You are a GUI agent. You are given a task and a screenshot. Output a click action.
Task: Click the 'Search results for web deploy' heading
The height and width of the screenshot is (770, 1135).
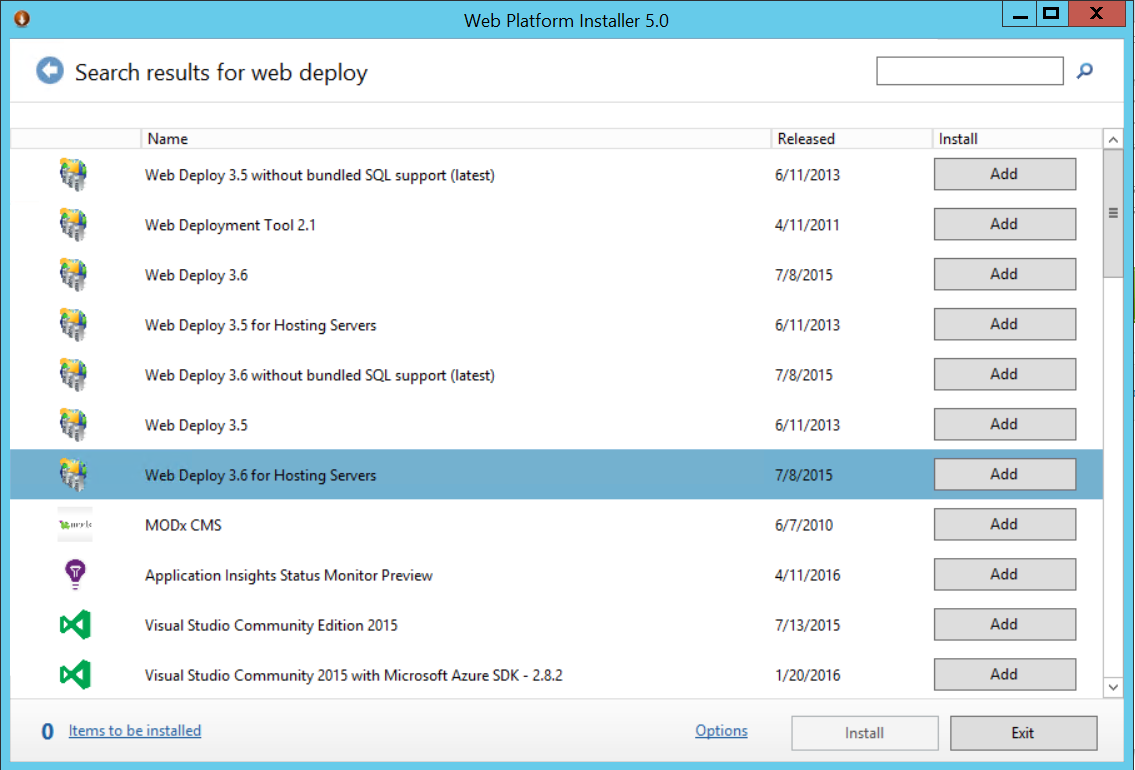click(221, 72)
